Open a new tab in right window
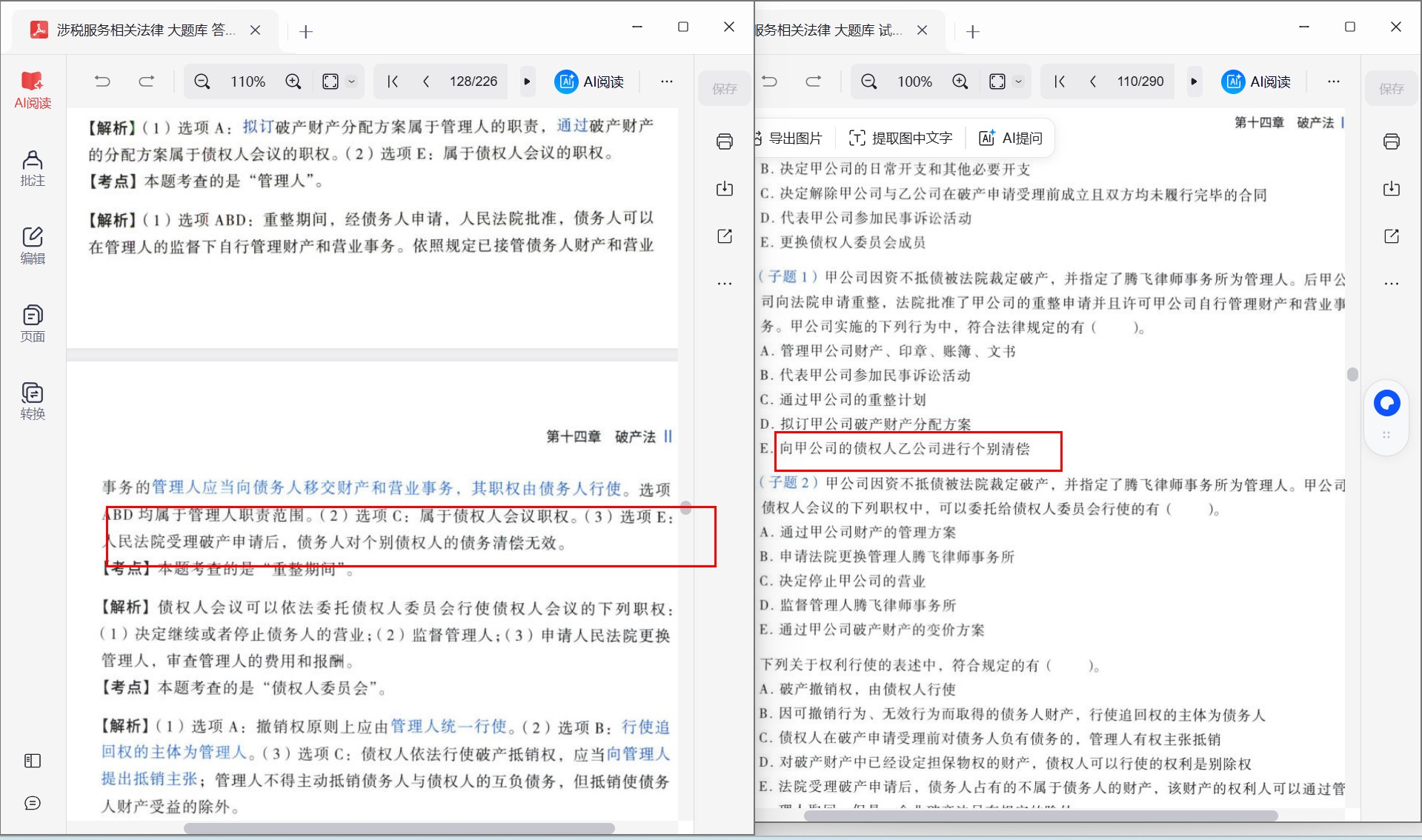The image size is (1422, 840). 973,31
